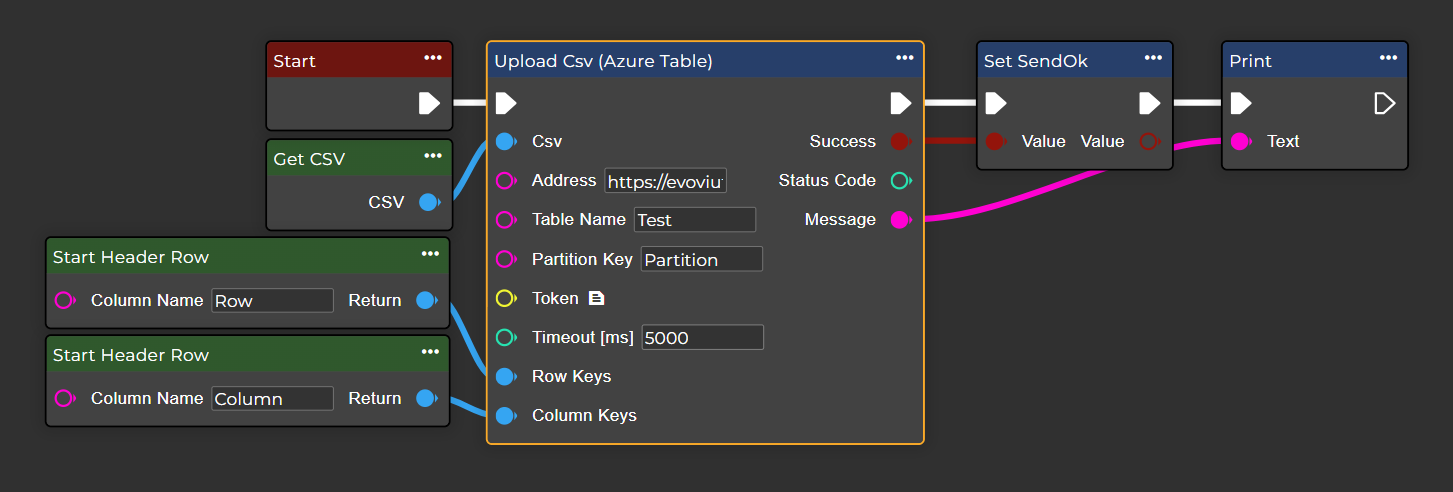Click the Timeout field showing 5000
Screen dimensions: 1453x492
tap(702, 337)
